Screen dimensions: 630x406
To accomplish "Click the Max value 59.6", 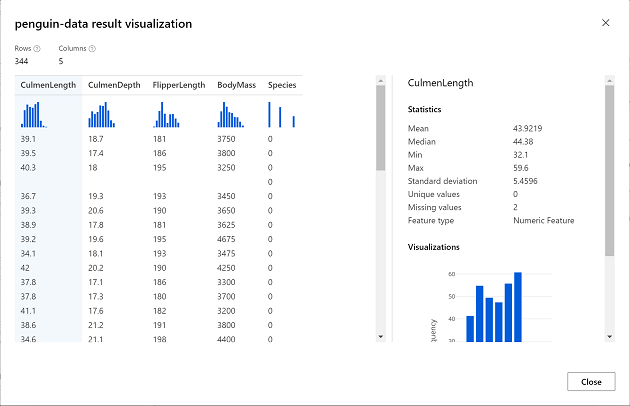I will click(520, 168).
